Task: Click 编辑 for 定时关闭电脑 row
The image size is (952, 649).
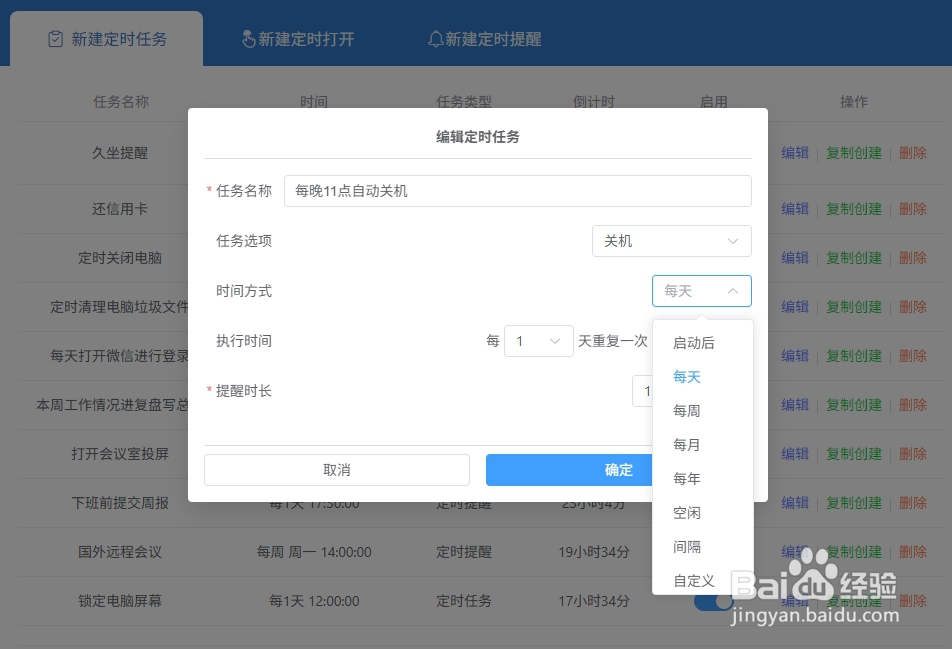Action: coord(795,258)
